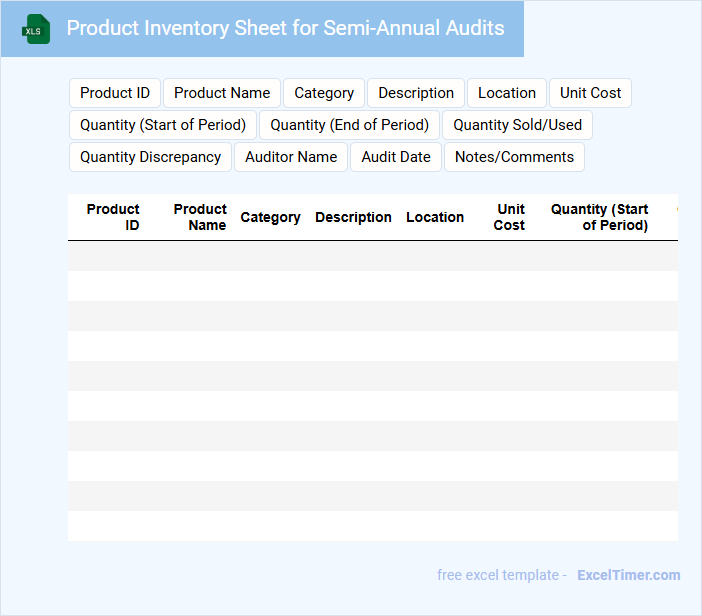
Task: Click the Unit Cost tag
Action: point(590,93)
